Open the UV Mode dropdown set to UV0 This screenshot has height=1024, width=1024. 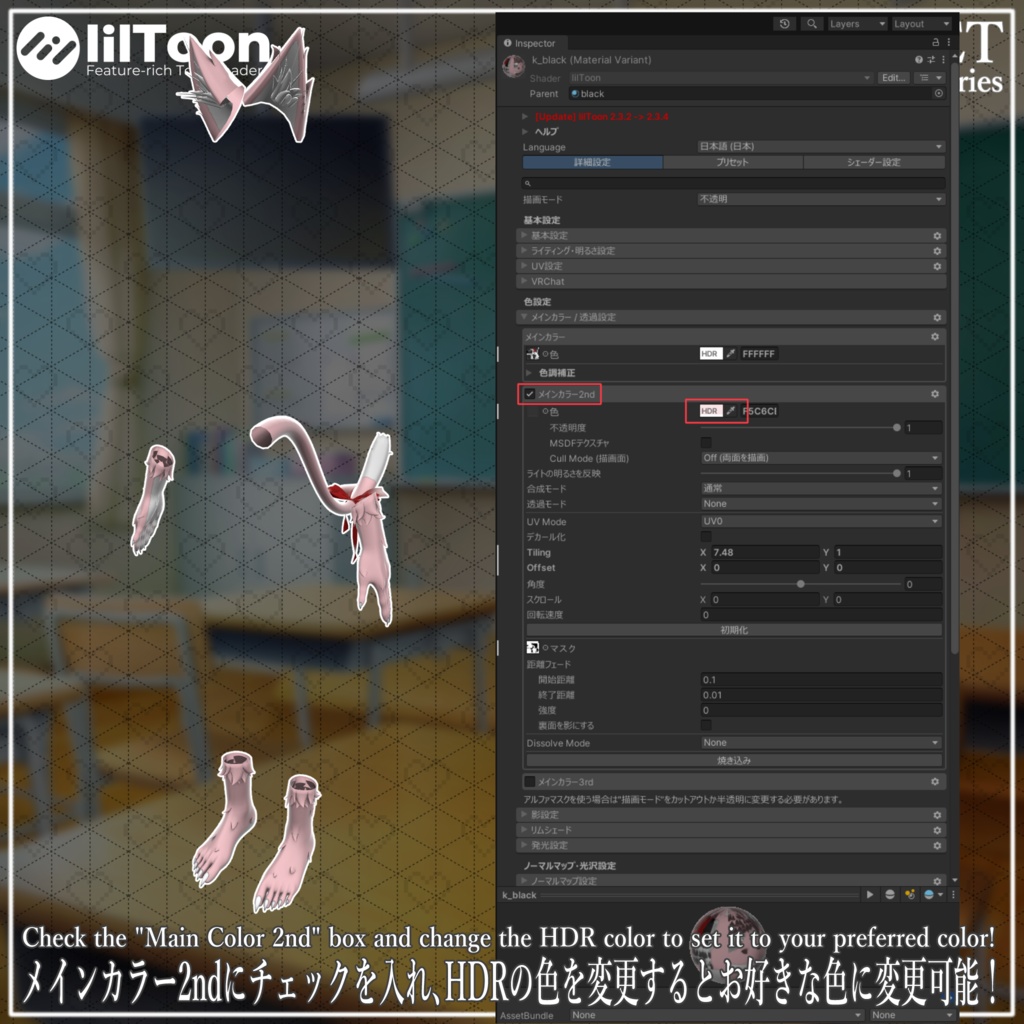(x=821, y=521)
